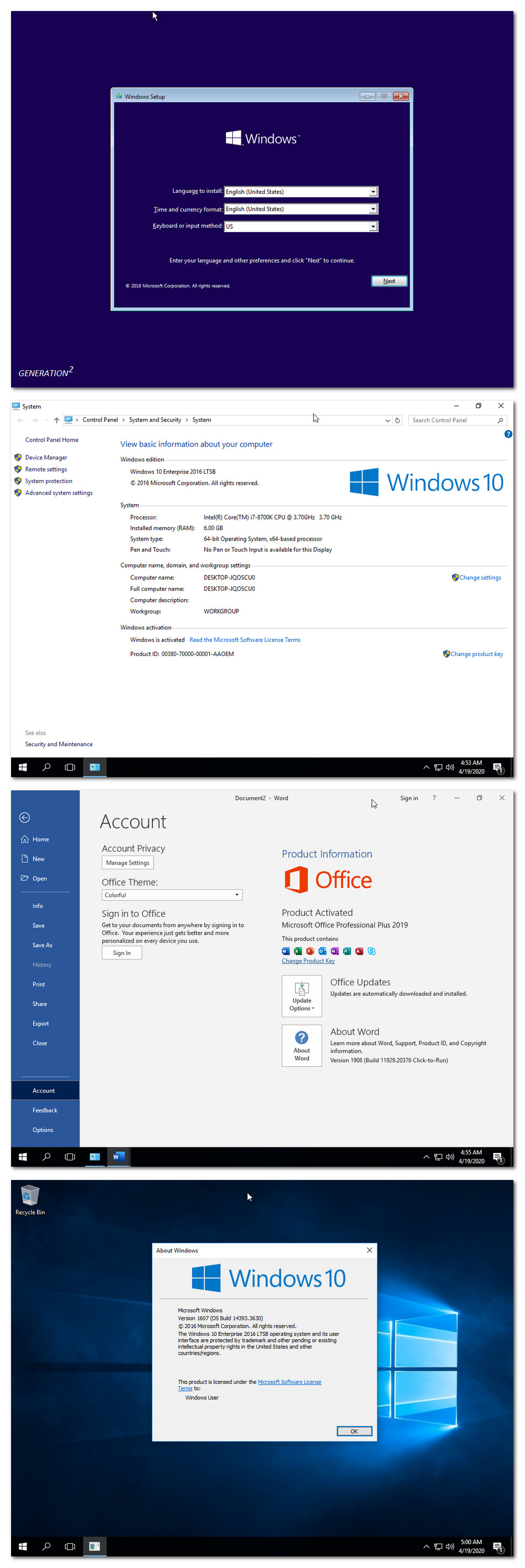
Task: Open Advanced system settings
Action: pos(59,492)
